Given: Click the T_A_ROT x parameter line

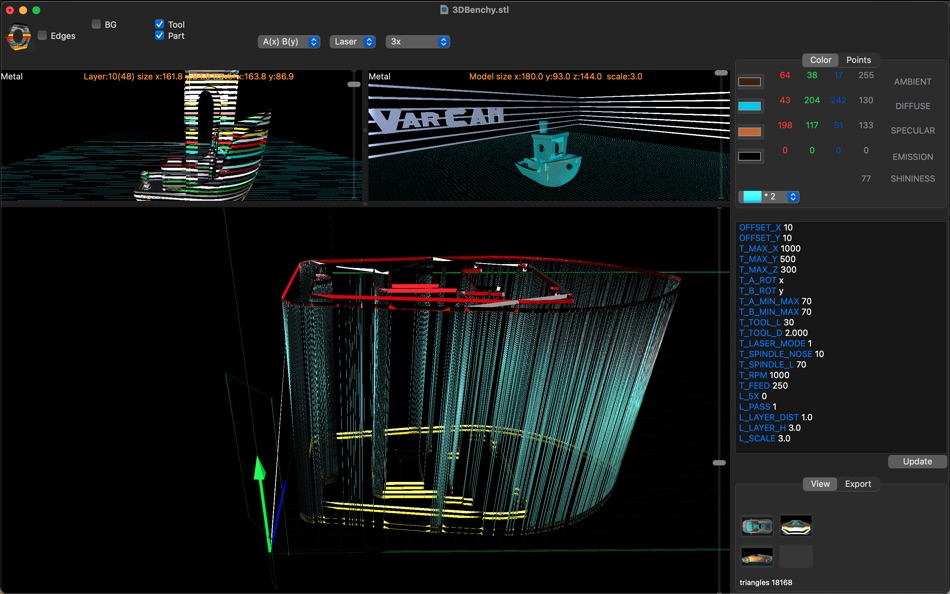Looking at the screenshot, I should (x=761, y=280).
